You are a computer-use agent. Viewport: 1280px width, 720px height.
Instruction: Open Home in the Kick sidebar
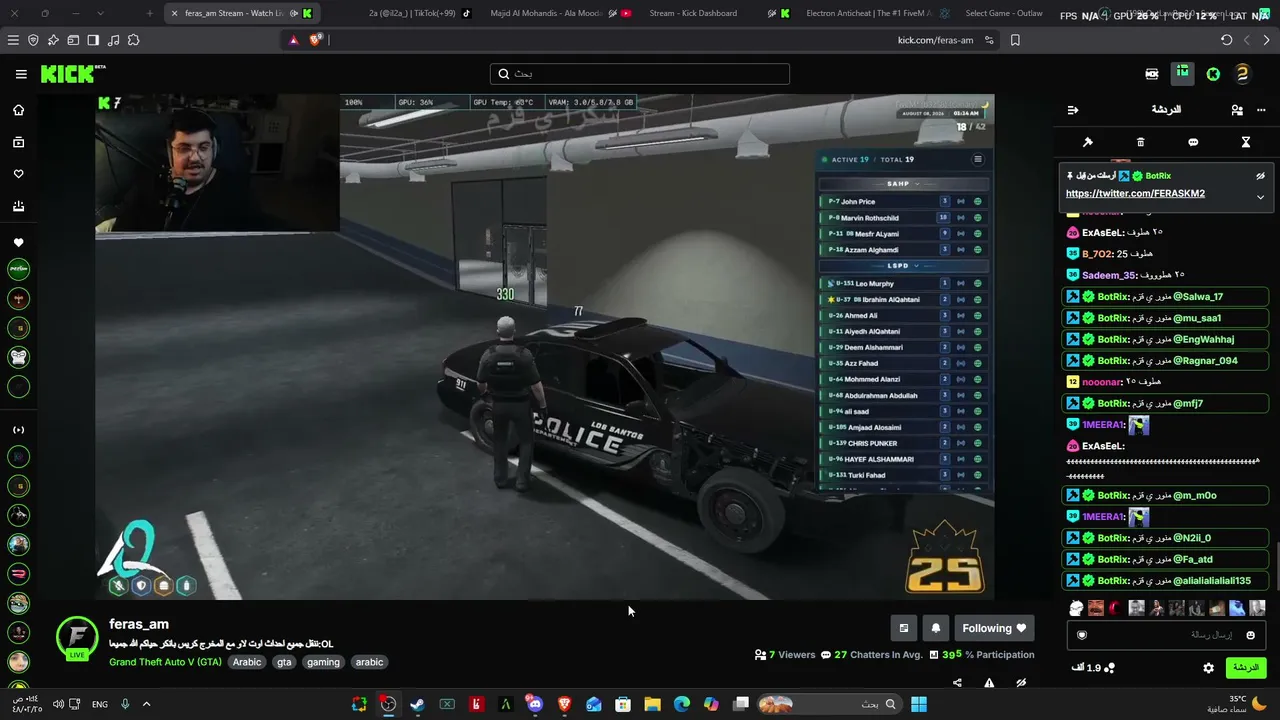coord(18,110)
